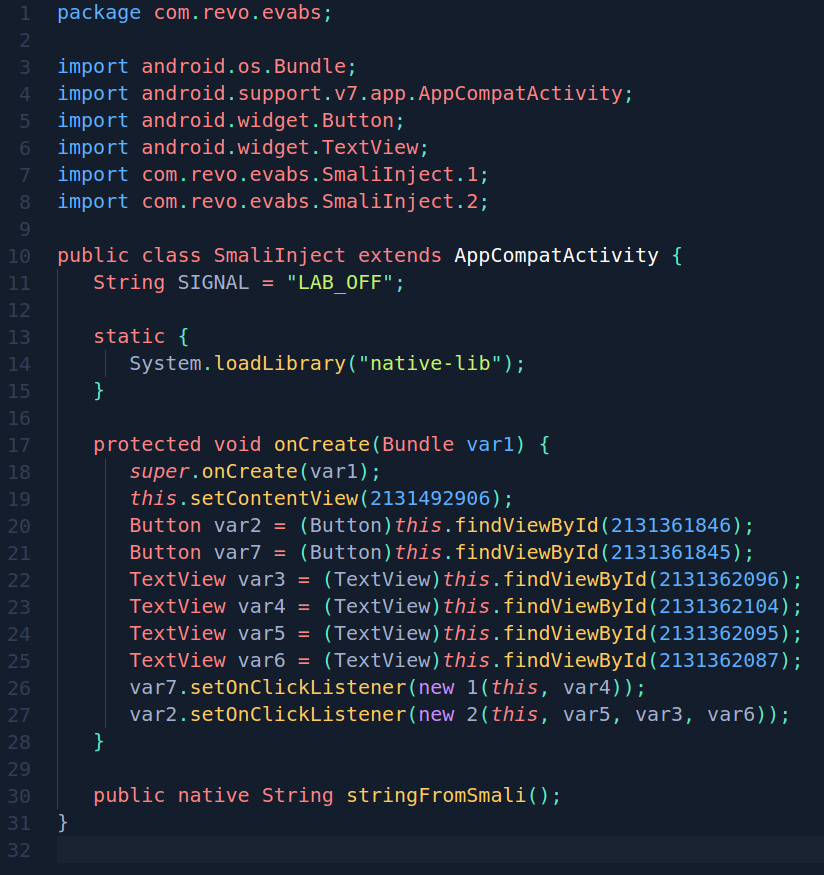Click the resource ID 2131492906
The height and width of the screenshot is (875, 824).
click(421, 498)
